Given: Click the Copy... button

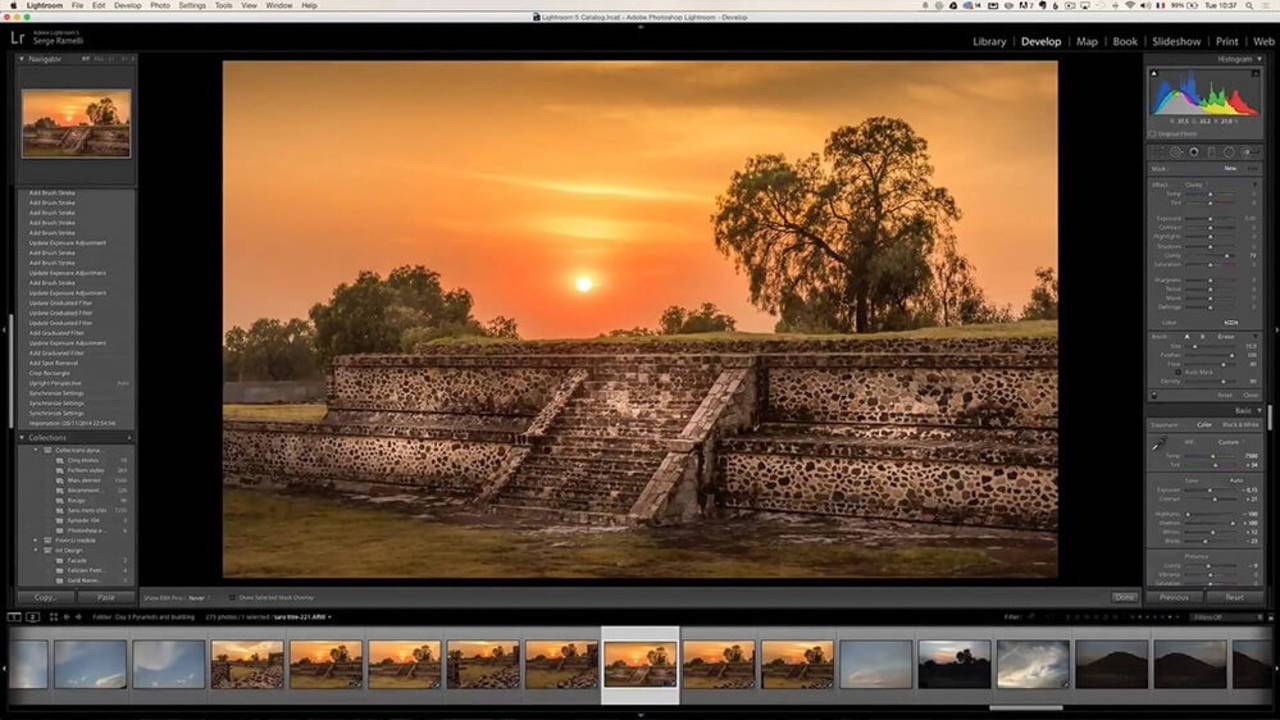Looking at the screenshot, I should (46, 597).
